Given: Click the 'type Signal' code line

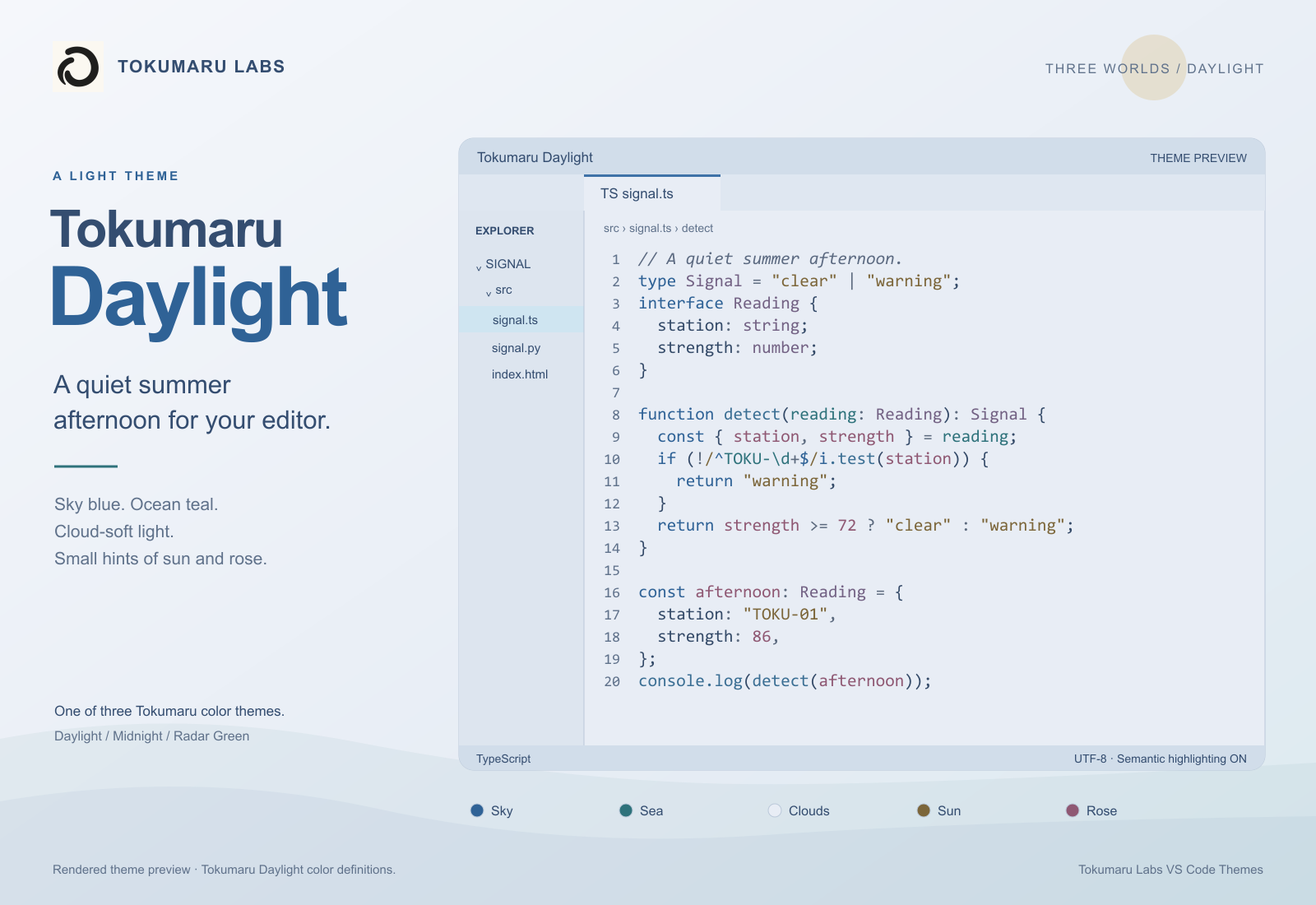Looking at the screenshot, I should click(799, 281).
